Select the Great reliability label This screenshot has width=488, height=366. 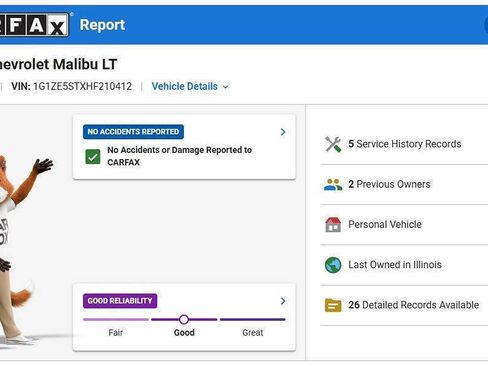[x=253, y=333]
